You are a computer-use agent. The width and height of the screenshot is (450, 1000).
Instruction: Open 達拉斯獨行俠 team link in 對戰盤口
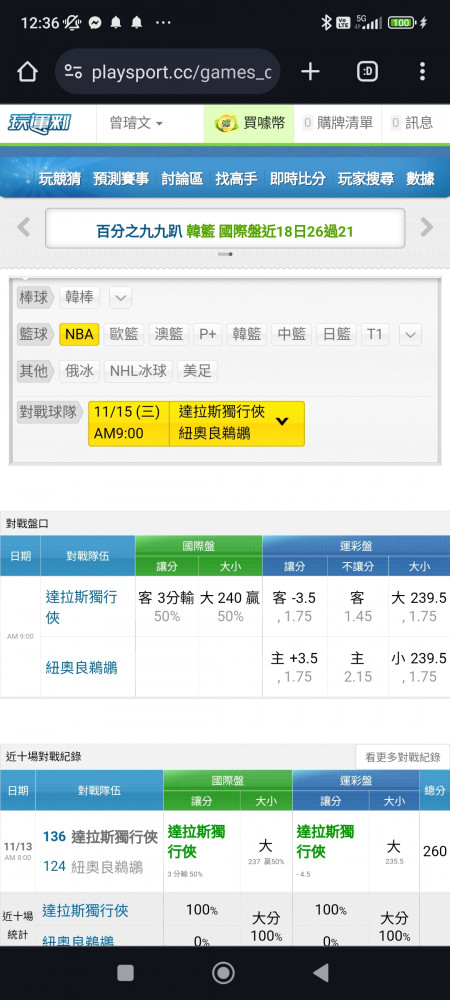point(82,607)
